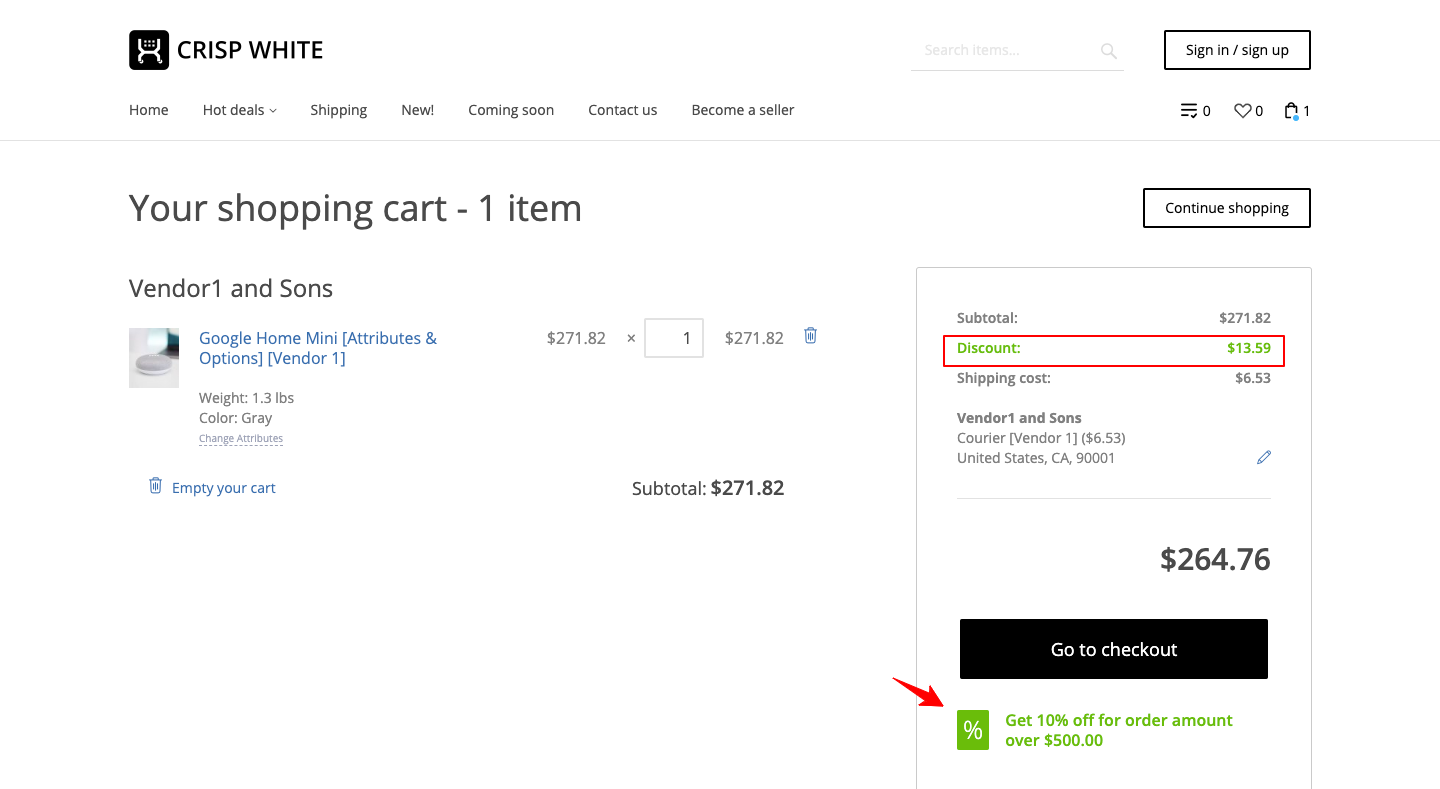Click the Crisp White cart logo icon
This screenshot has height=789, width=1440.
[x=149, y=50]
